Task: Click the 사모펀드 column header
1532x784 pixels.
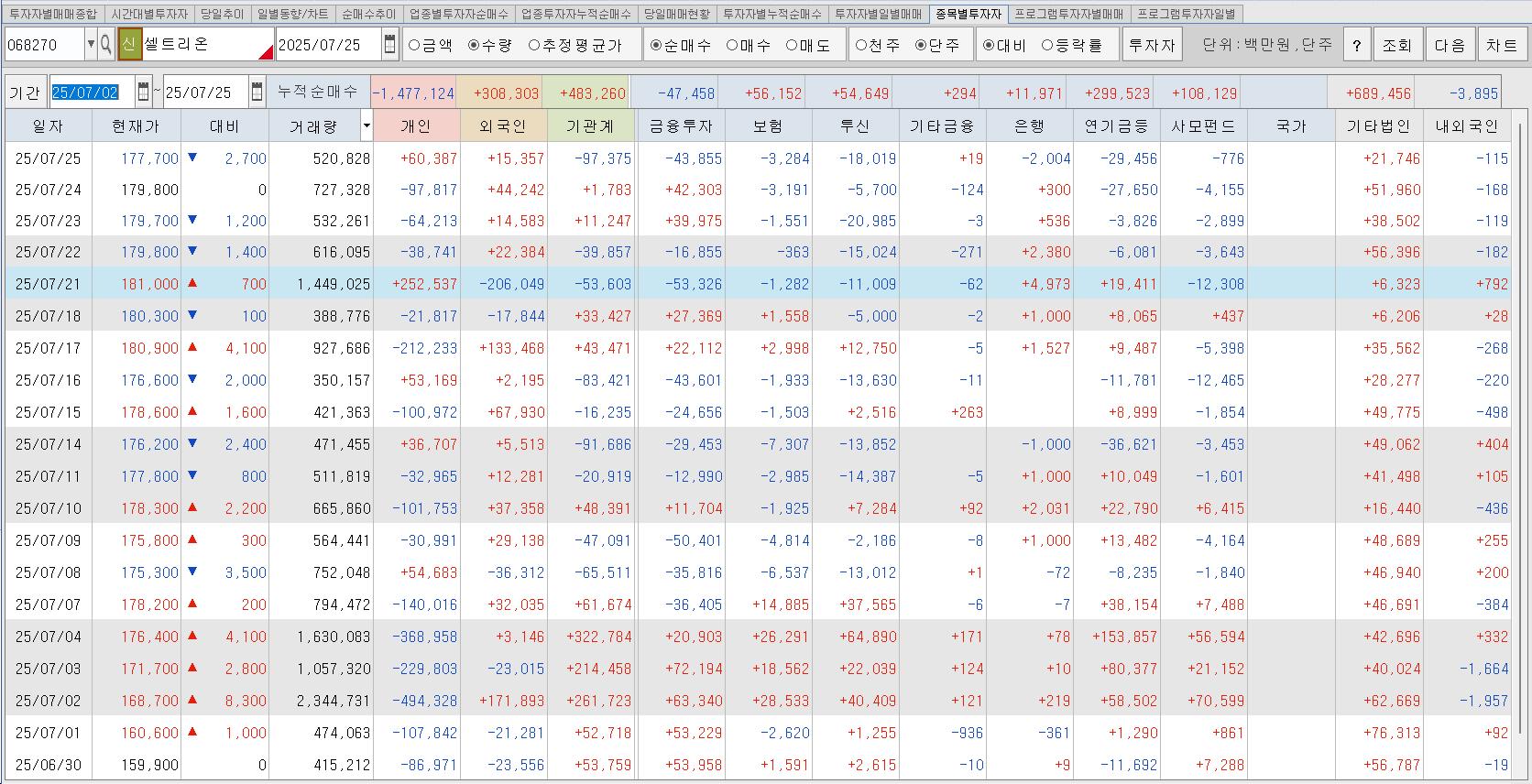Action: tap(1204, 125)
